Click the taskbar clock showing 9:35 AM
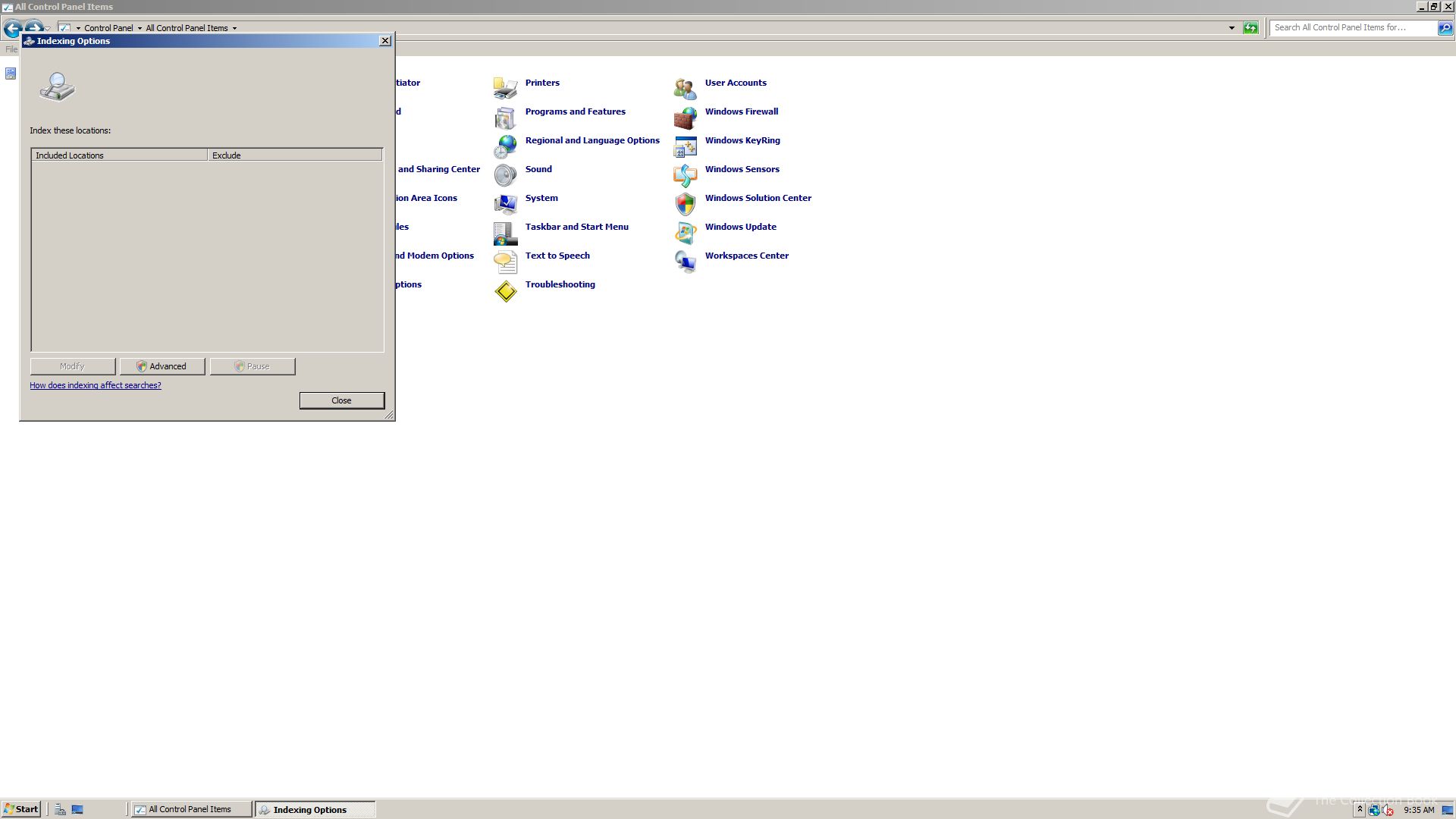The image size is (1456, 819). [1419, 810]
